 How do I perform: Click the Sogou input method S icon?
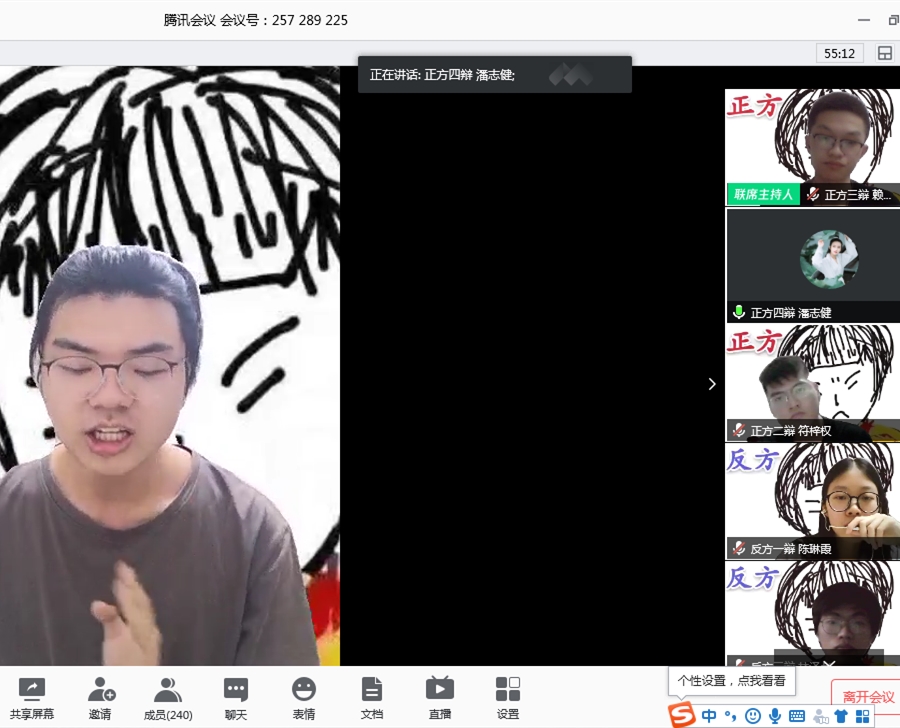(682, 715)
